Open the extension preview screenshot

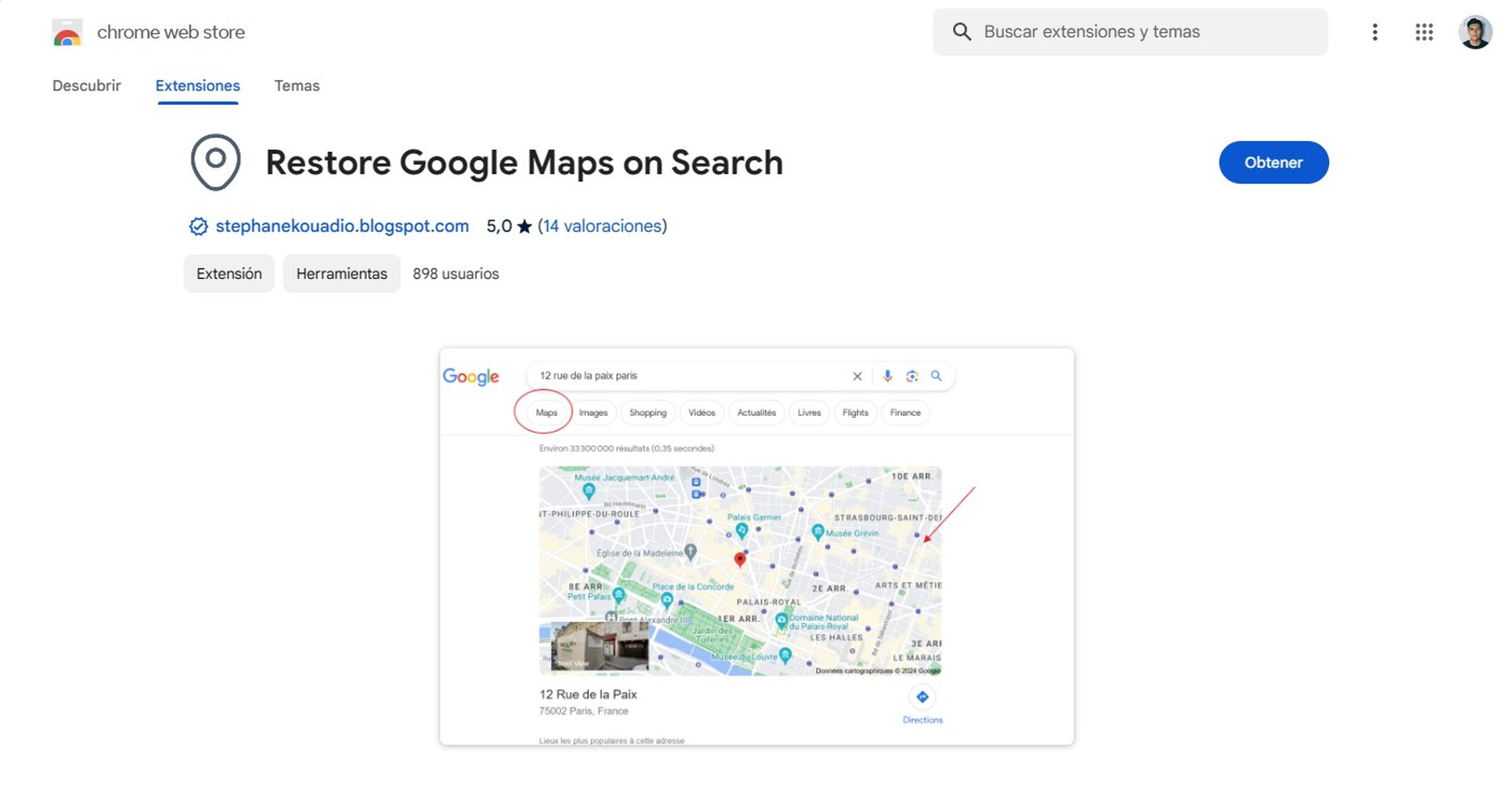(756, 546)
